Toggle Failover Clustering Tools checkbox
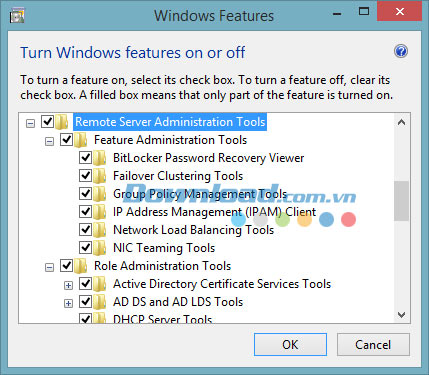Viewport: 429px width, 375px height. pos(85,175)
